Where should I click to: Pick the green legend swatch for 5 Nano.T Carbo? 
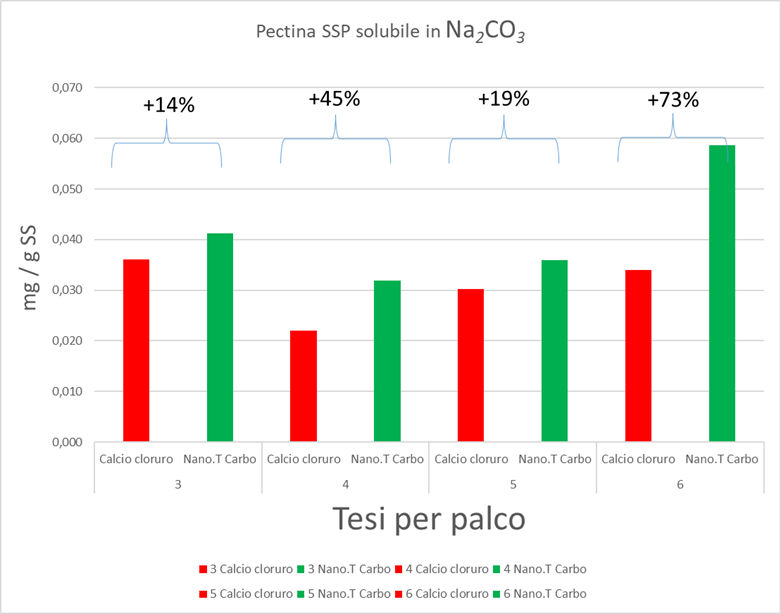[x=301, y=593]
